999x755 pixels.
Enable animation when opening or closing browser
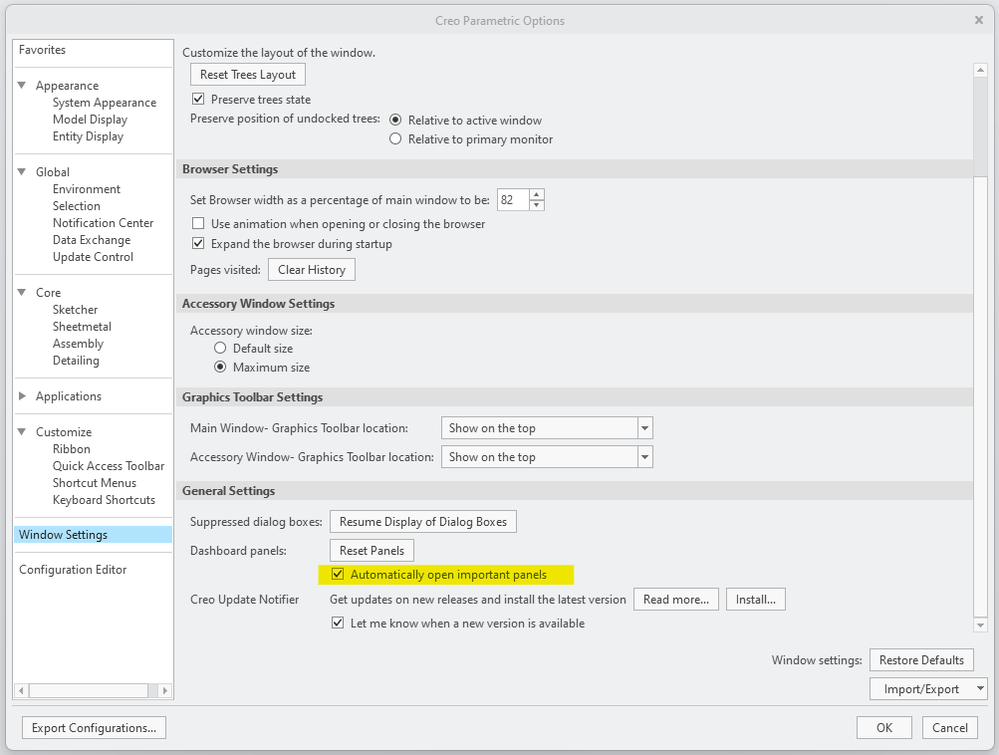click(x=198, y=224)
